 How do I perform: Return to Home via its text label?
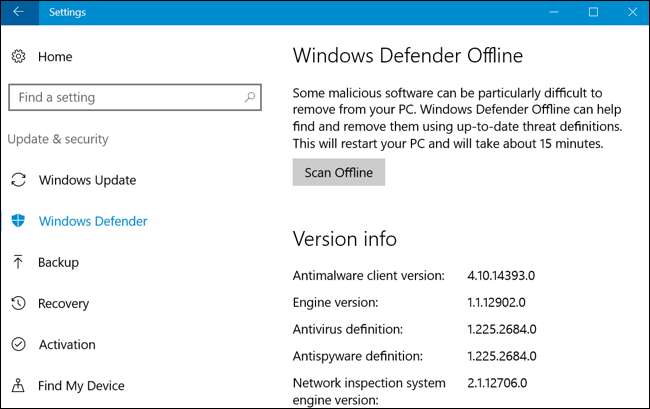pos(55,57)
